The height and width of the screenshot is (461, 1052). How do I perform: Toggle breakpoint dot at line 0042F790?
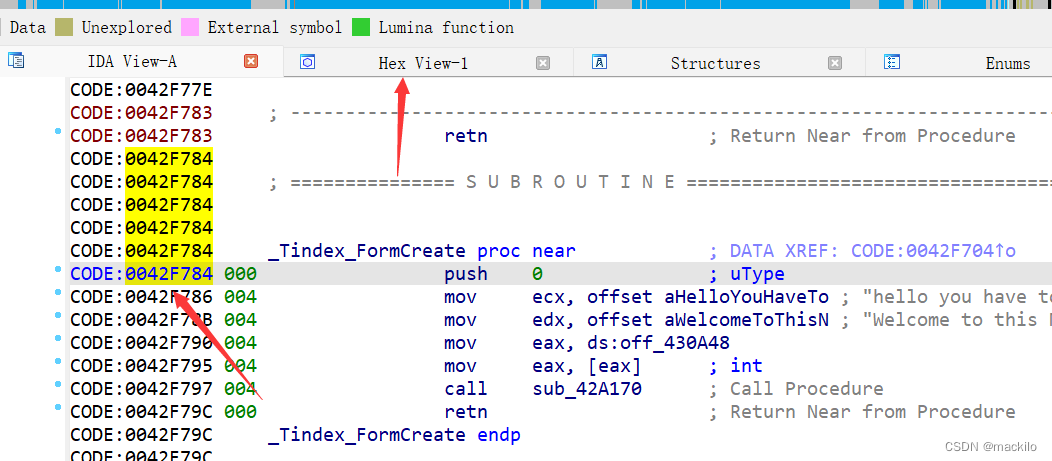tap(58, 339)
